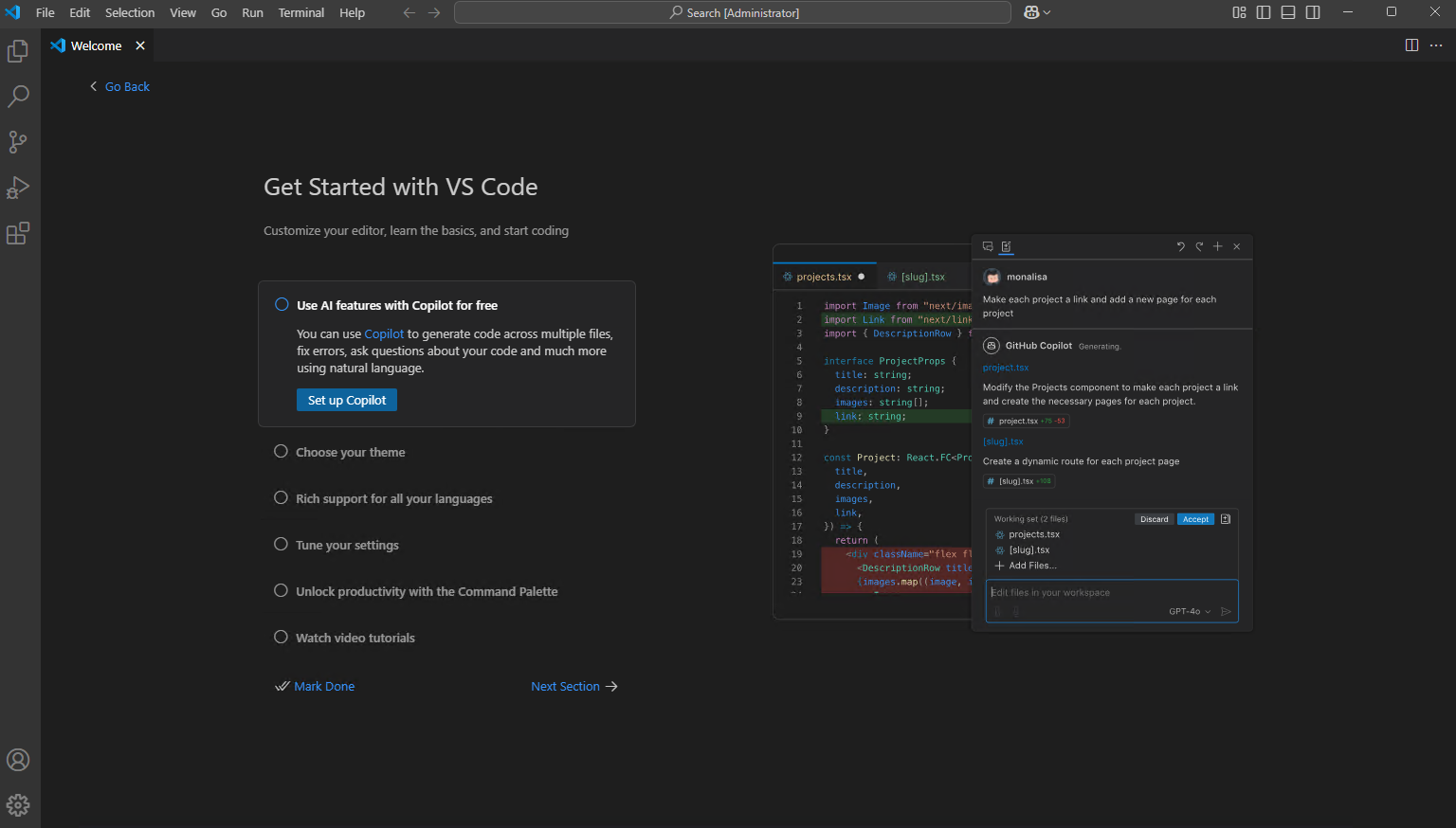Viewport: 1456px width, 828px height.
Task: Open the Copilot icon in title bar
Action: pos(1032,12)
